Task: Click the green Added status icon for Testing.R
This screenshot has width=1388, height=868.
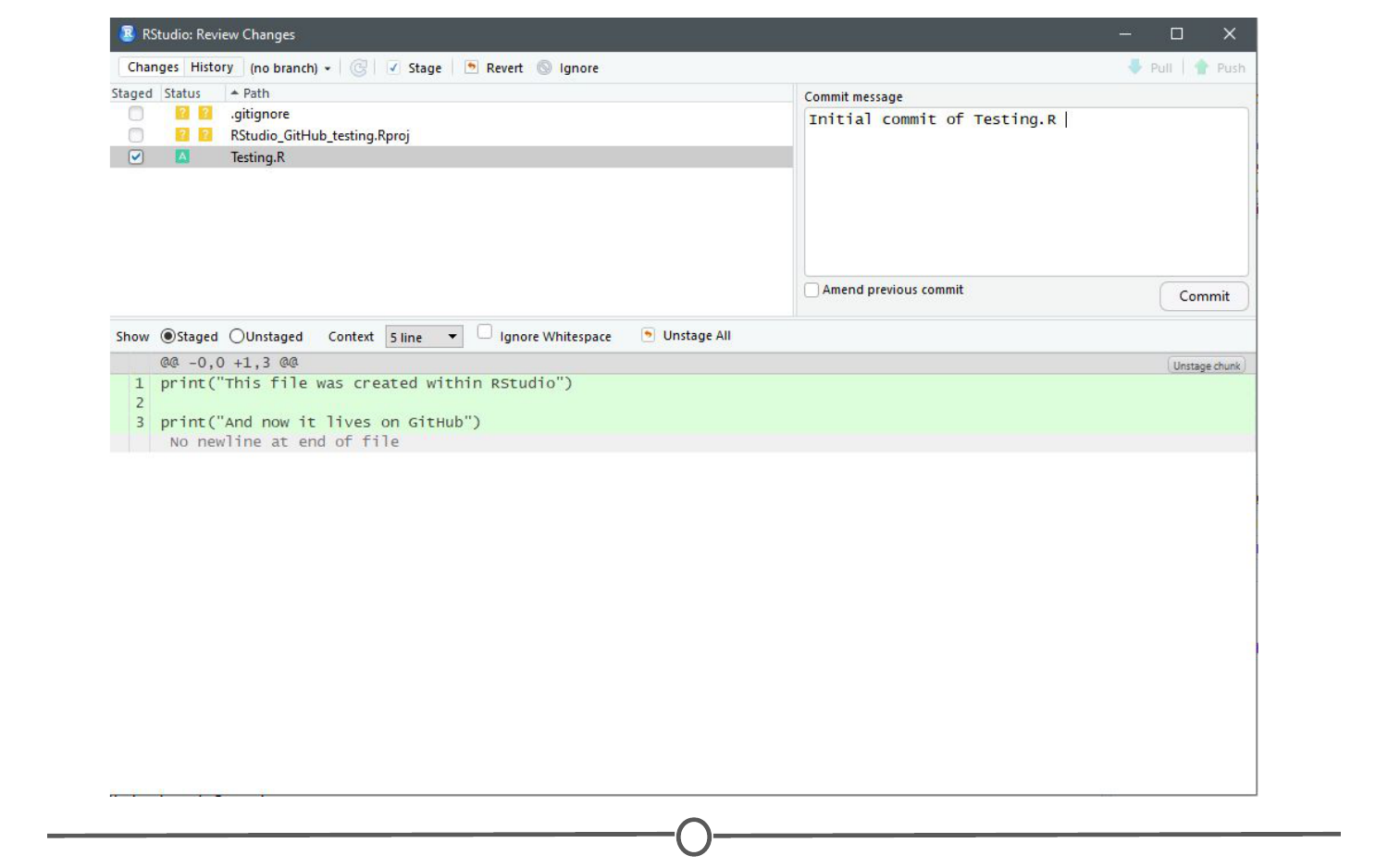Action: (182, 157)
